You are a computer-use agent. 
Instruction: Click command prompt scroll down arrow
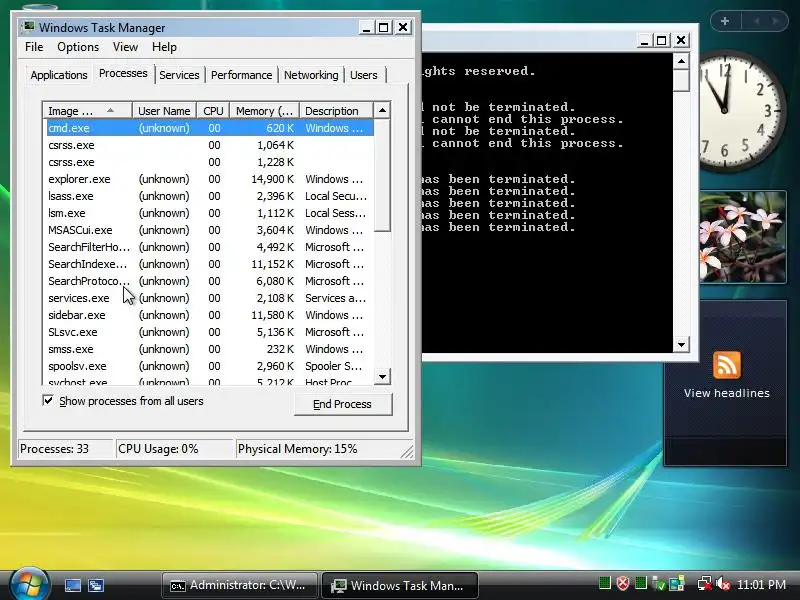coord(681,344)
